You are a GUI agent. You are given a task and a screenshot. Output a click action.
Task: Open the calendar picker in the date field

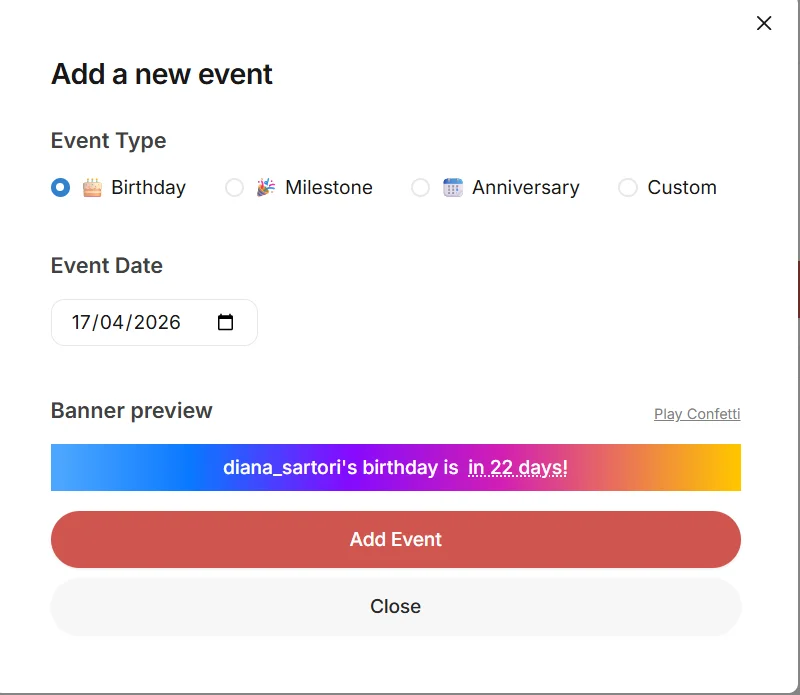[x=226, y=322]
